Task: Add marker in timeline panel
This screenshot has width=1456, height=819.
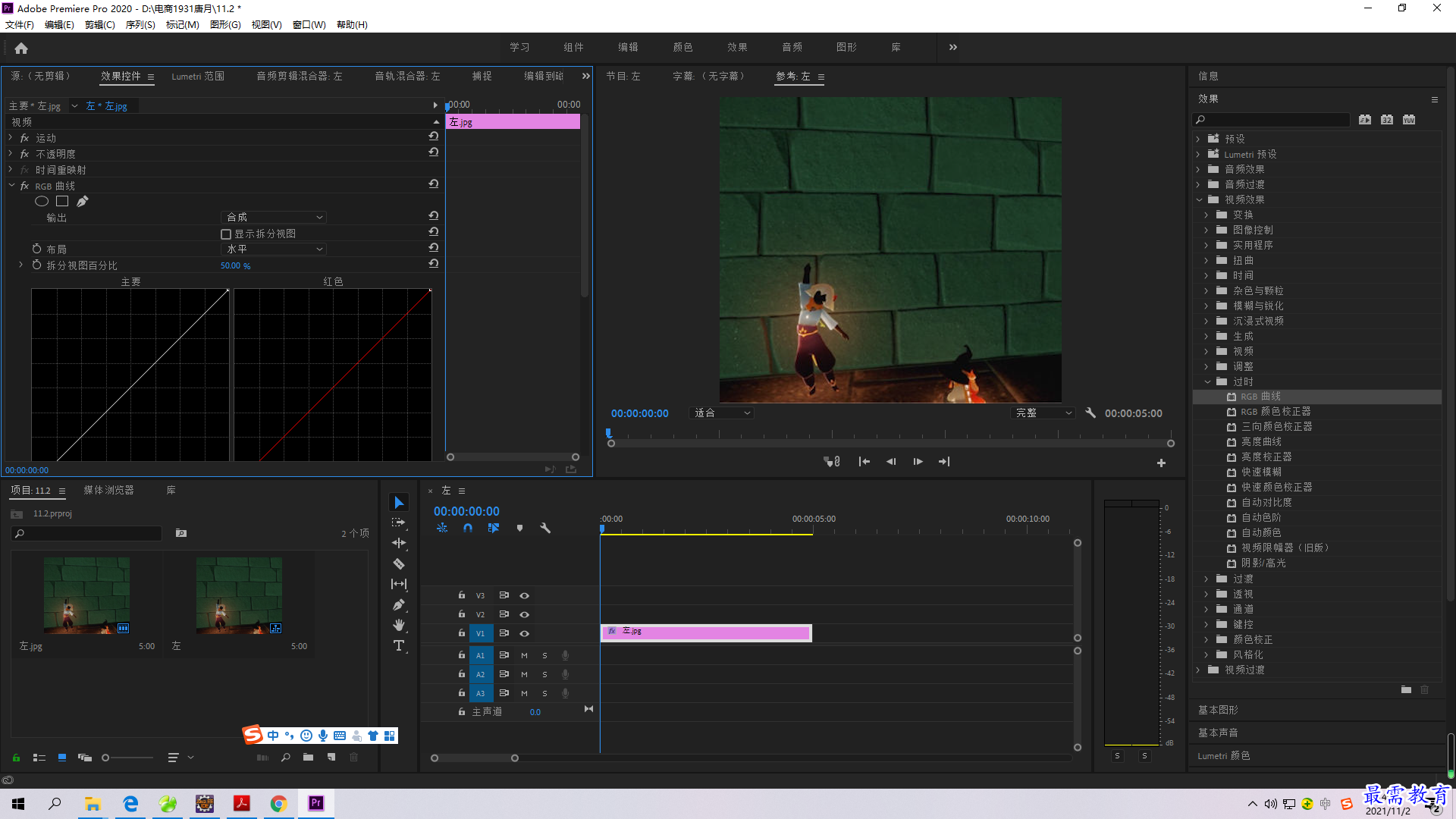Action: [519, 528]
